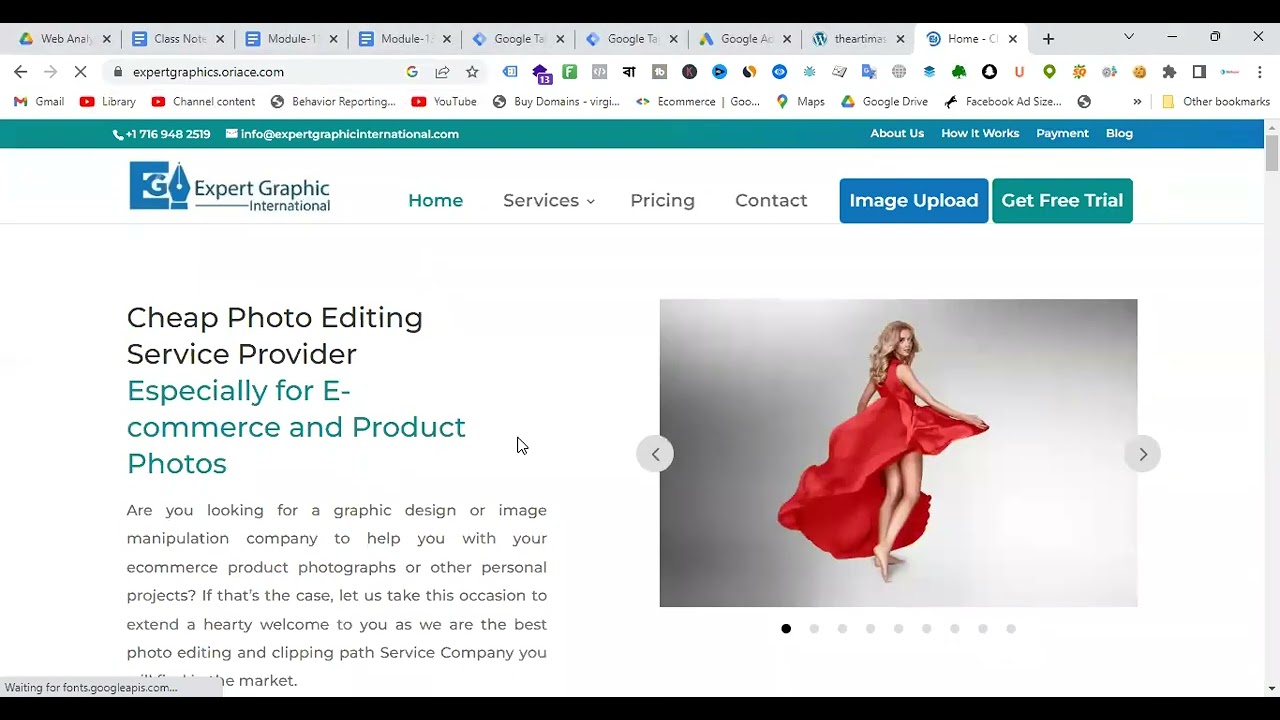Open the How It Works link
1280x720 pixels.
(x=980, y=133)
